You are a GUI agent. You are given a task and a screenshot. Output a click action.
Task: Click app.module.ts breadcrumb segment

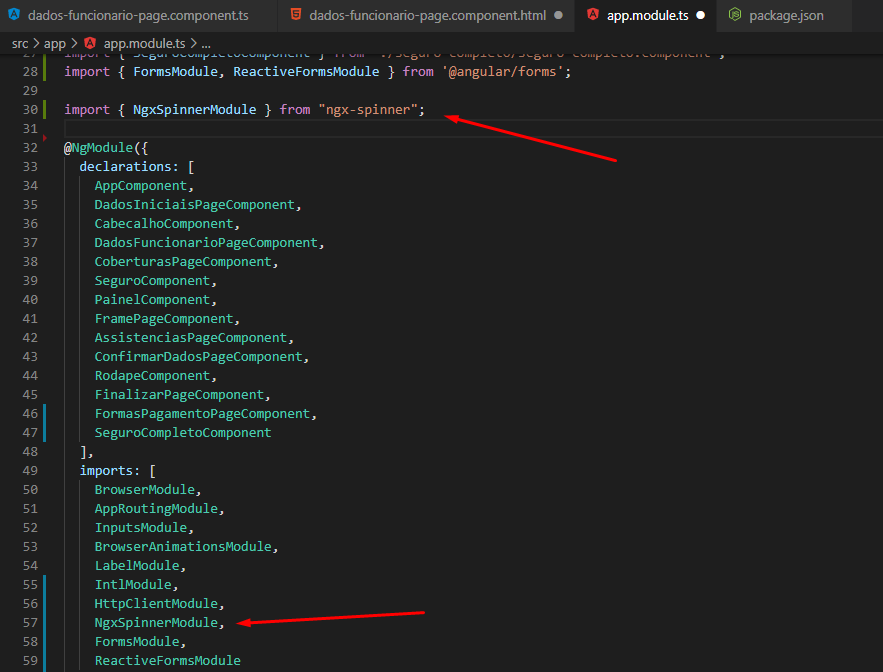144,43
